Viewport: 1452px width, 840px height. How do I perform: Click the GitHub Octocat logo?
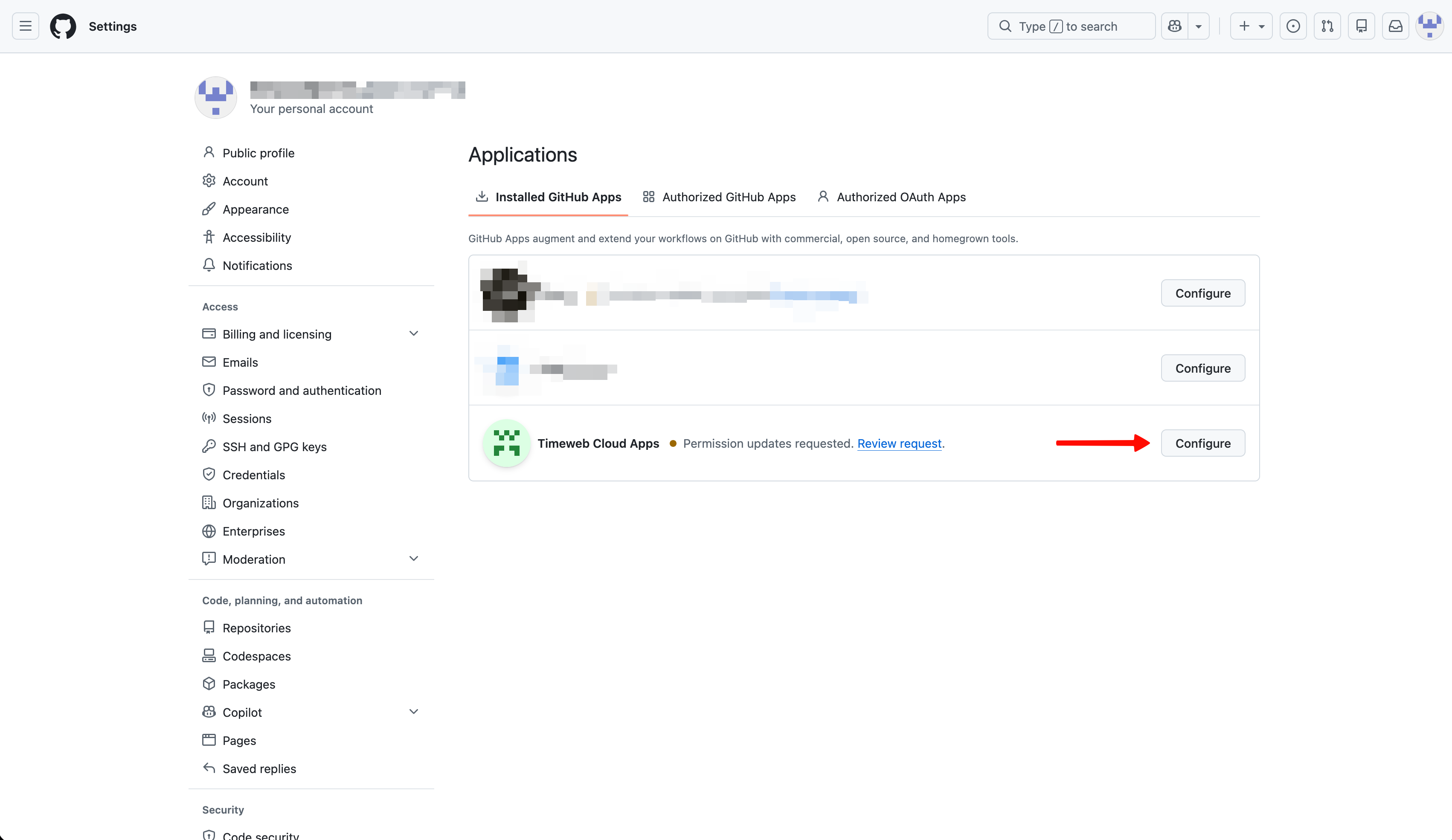[63, 26]
